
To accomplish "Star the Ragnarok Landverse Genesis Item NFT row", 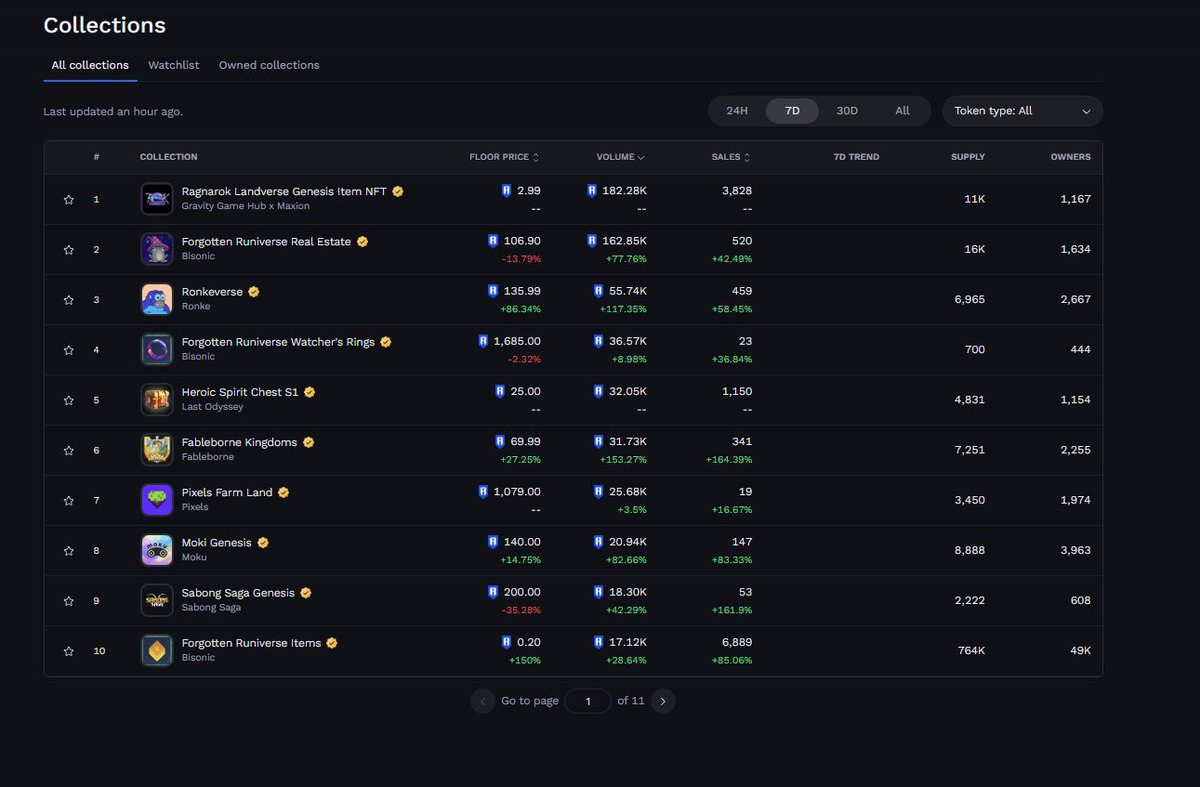I will click(x=69, y=200).
